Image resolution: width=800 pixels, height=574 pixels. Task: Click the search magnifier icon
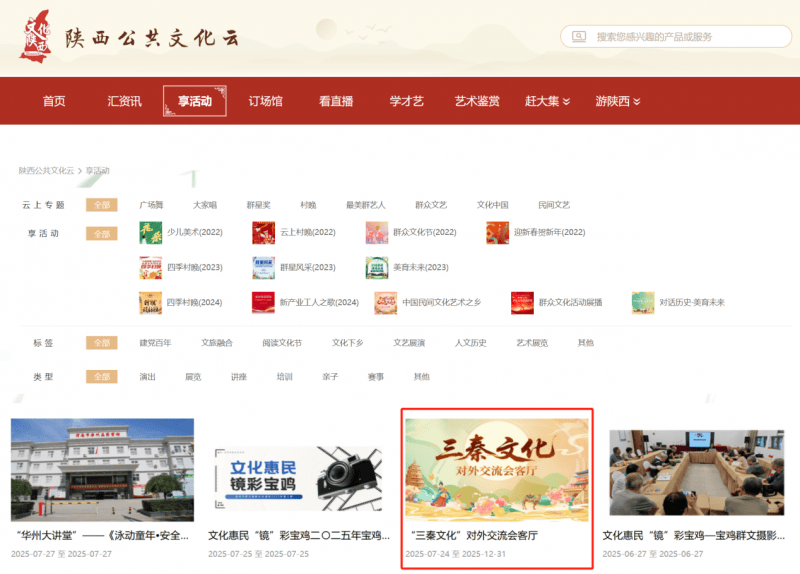(x=578, y=37)
